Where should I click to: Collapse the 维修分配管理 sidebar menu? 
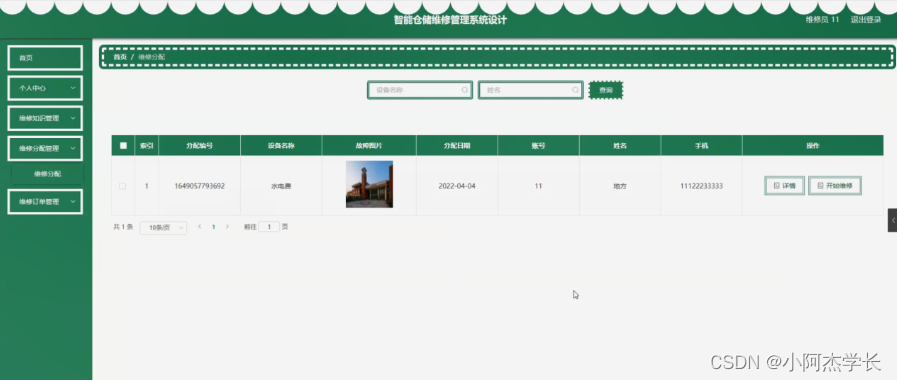coord(45,148)
